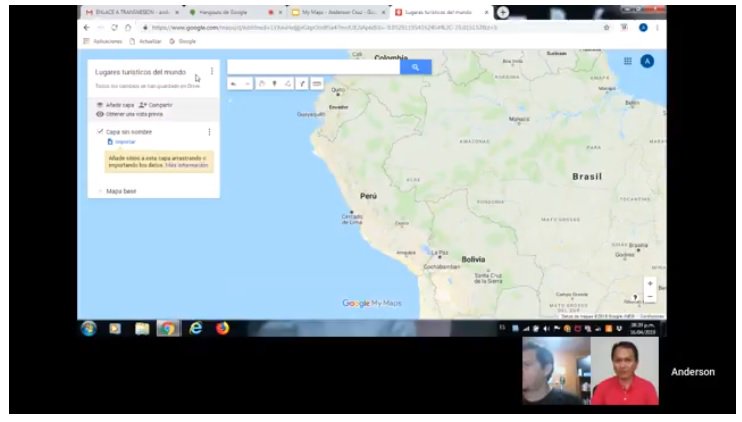Open Internet Explorer from taskbar
This screenshot has width=742, height=422.
[x=195, y=328]
